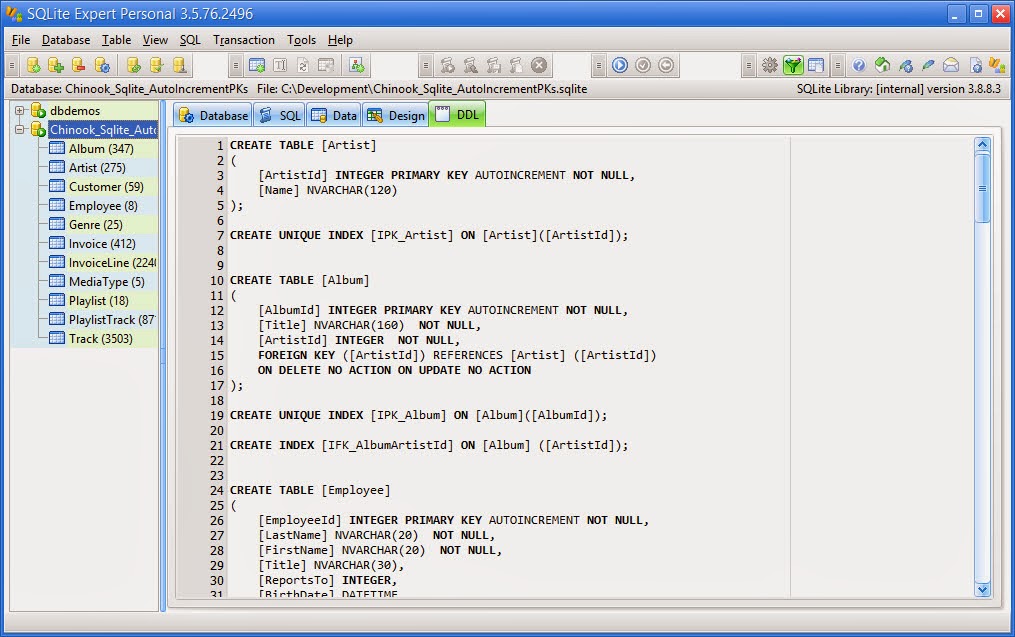Image resolution: width=1015 pixels, height=637 pixels.
Task: Execute SQL with the blue play icon
Action: 620,64
